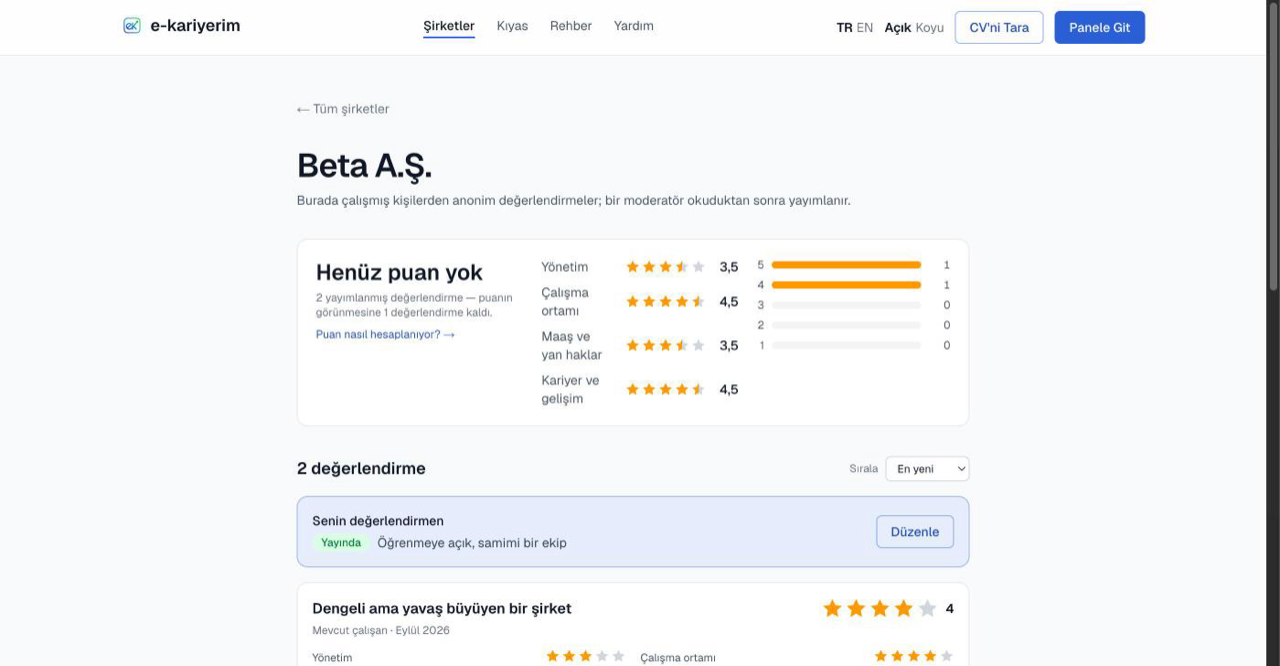
Task: Open the Şirketler tab
Action: tap(449, 26)
